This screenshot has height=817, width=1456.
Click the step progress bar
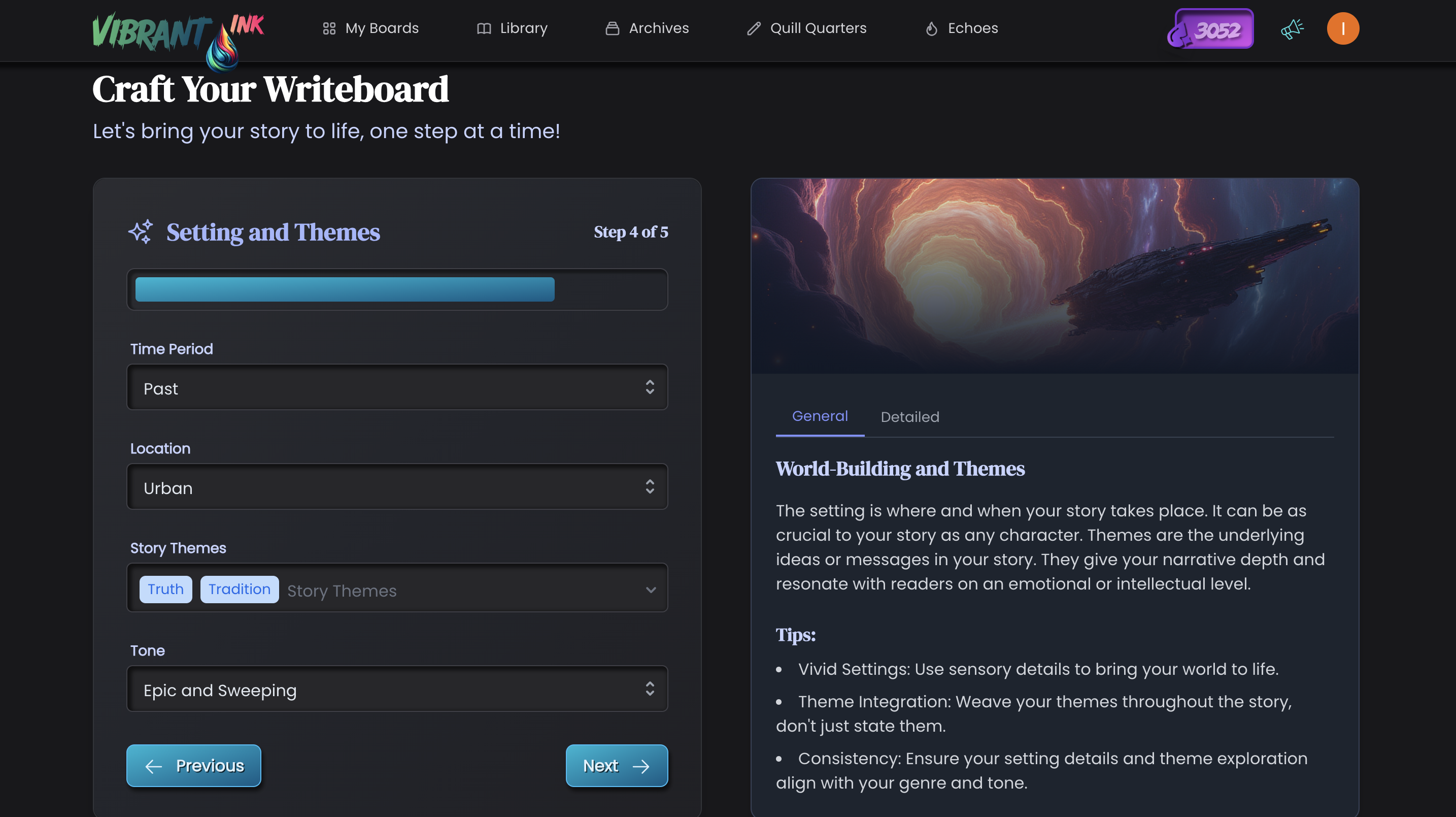[397, 289]
